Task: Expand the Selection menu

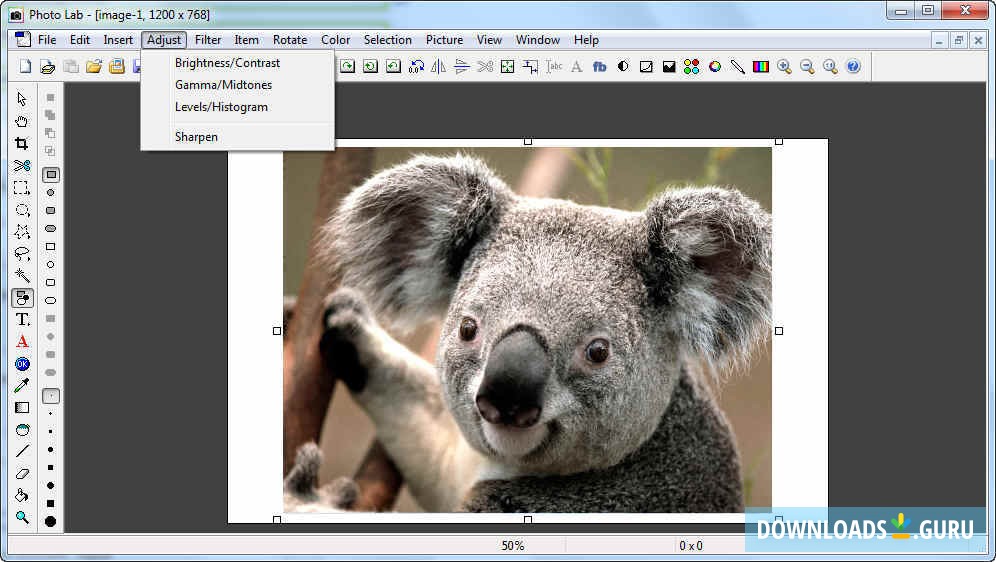Action: [387, 40]
